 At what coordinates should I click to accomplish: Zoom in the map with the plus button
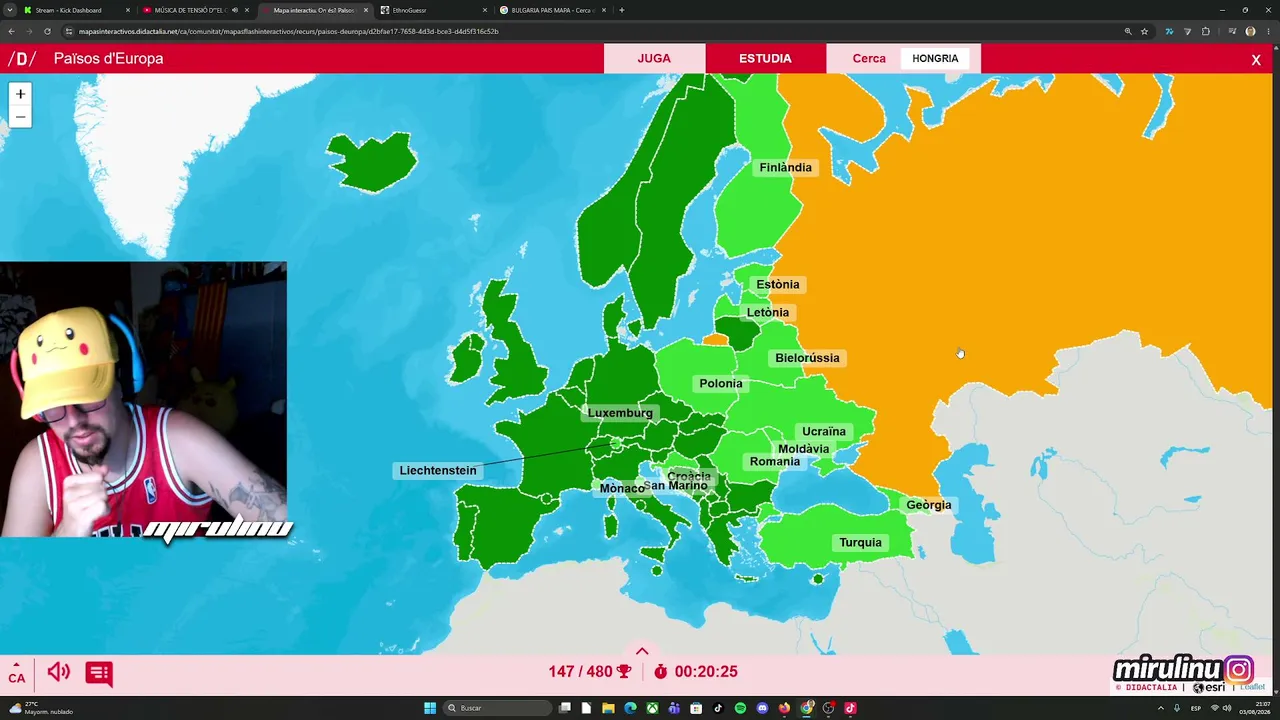click(20, 94)
